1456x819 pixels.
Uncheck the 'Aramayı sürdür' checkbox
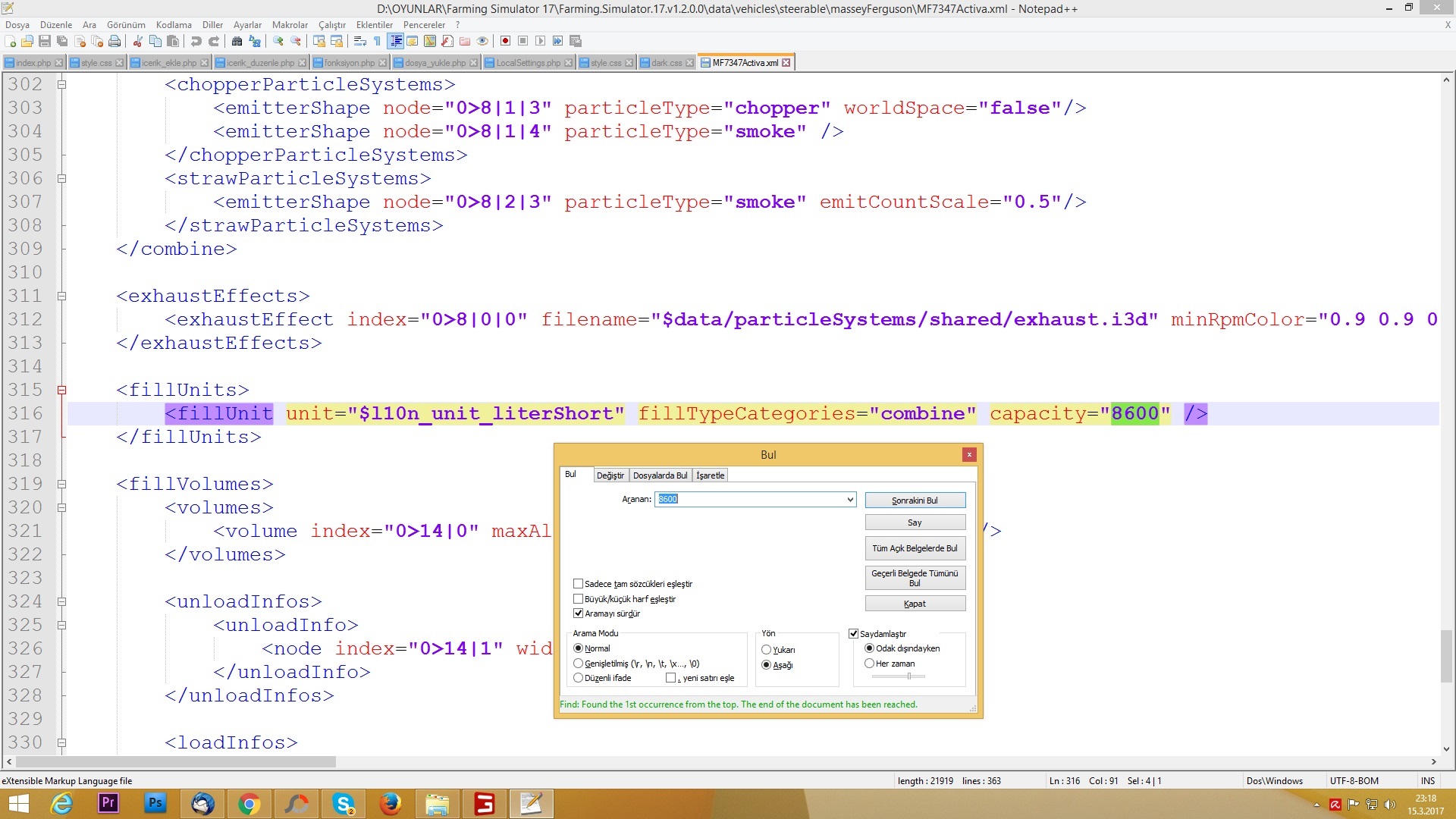click(x=579, y=613)
